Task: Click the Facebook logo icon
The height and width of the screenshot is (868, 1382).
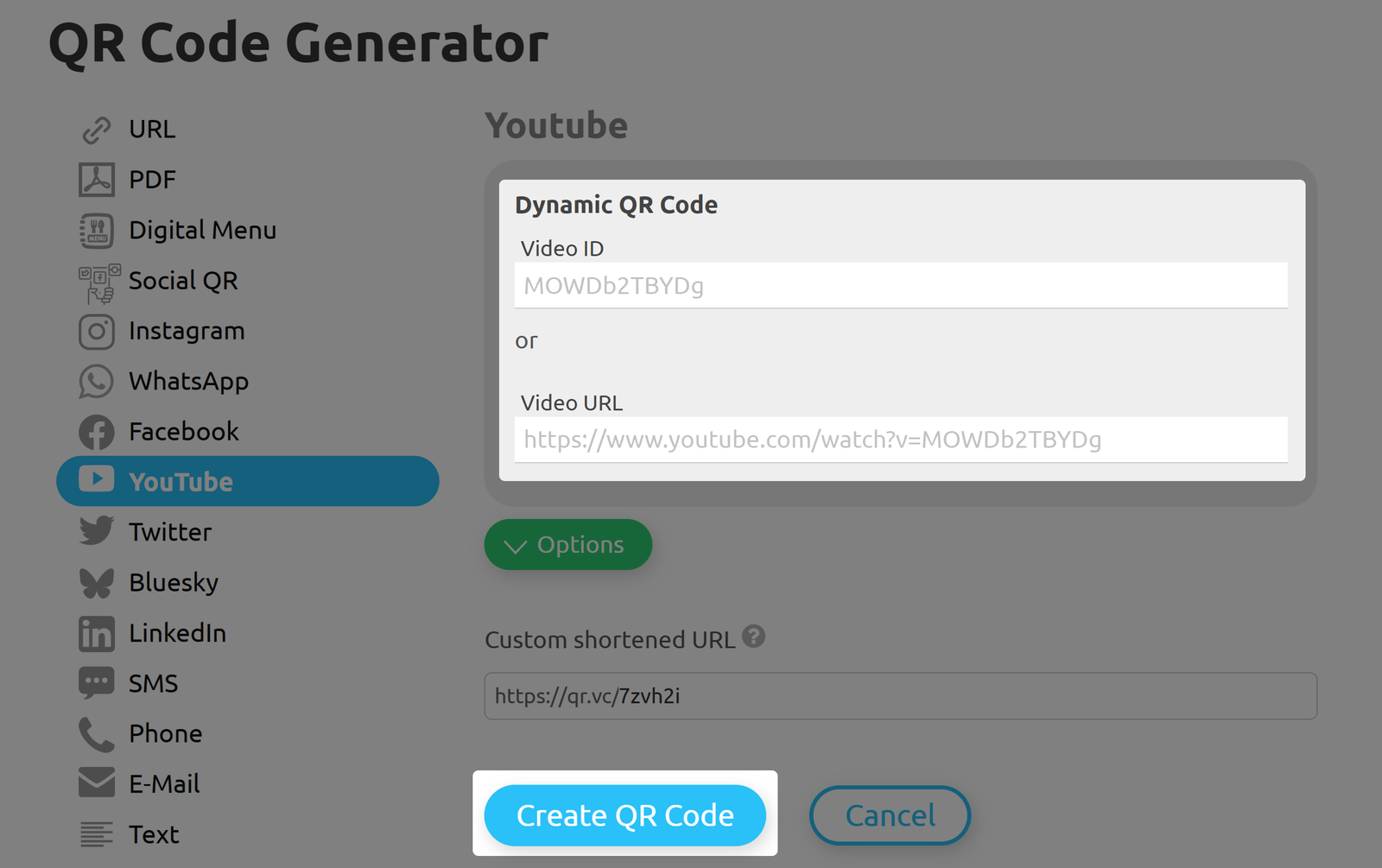Action: 97,432
